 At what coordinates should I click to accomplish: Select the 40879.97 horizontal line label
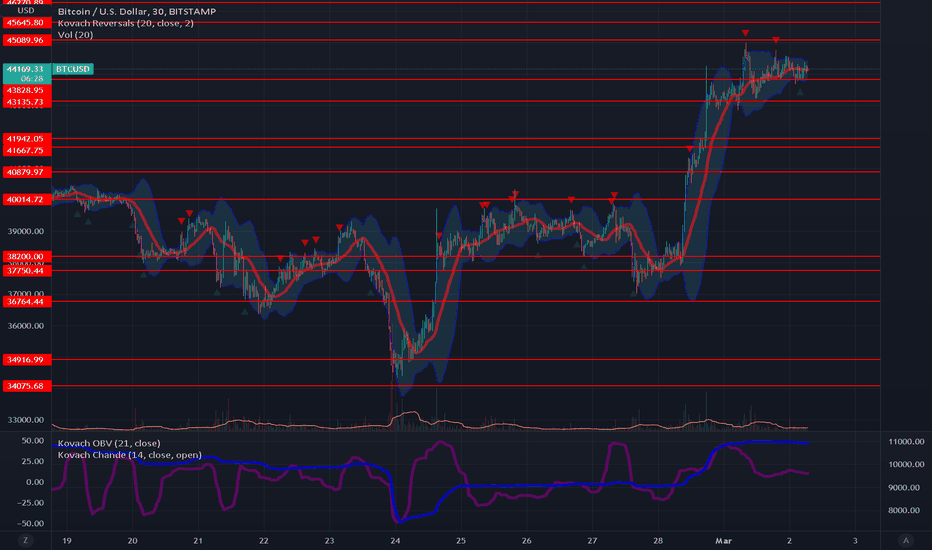pos(27,172)
